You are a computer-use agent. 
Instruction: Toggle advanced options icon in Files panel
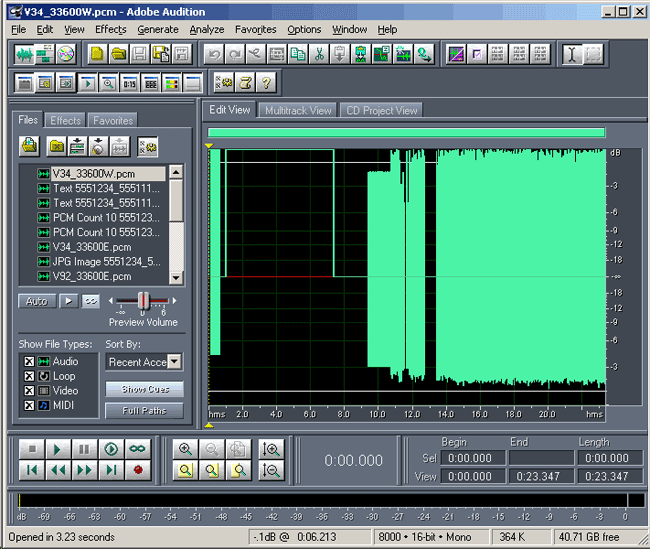147,146
